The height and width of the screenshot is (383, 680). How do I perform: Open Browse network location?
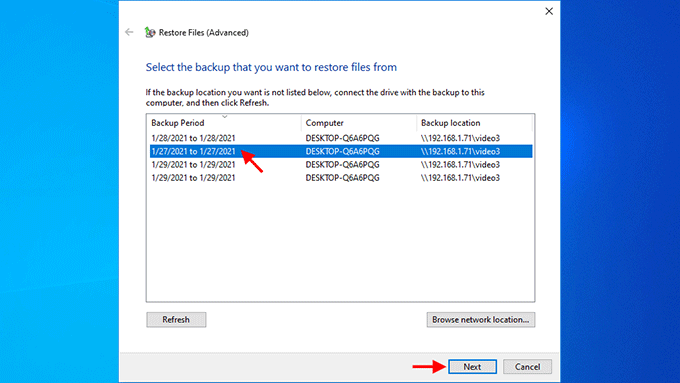click(x=481, y=320)
